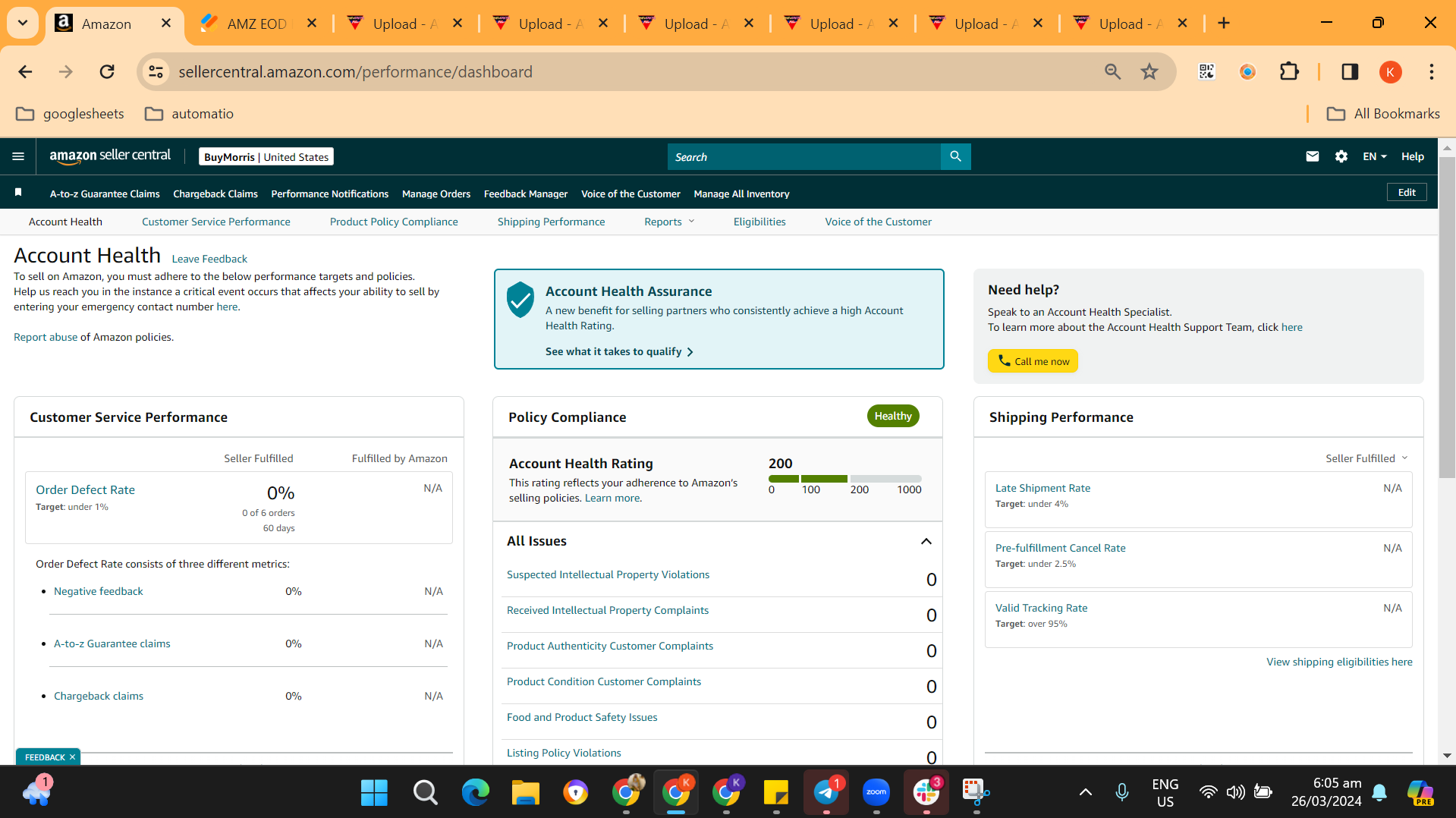Click the Call me now button
Image resolution: width=1456 pixels, height=818 pixels.
pos(1033,361)
